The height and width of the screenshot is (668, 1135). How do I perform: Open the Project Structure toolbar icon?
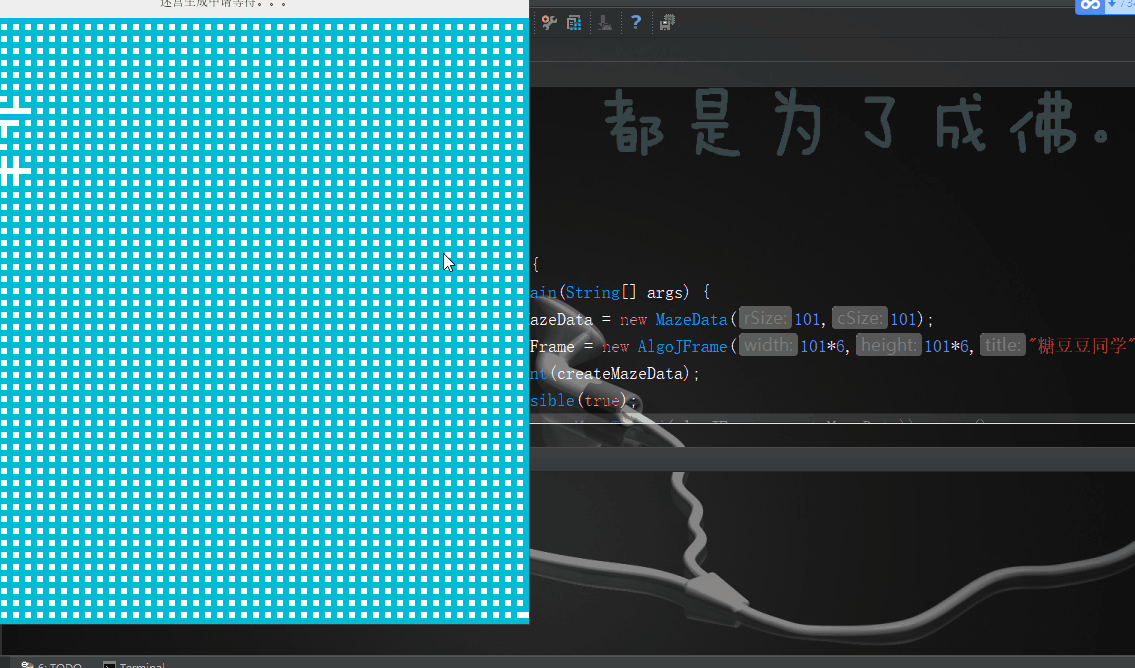(574, 22)
